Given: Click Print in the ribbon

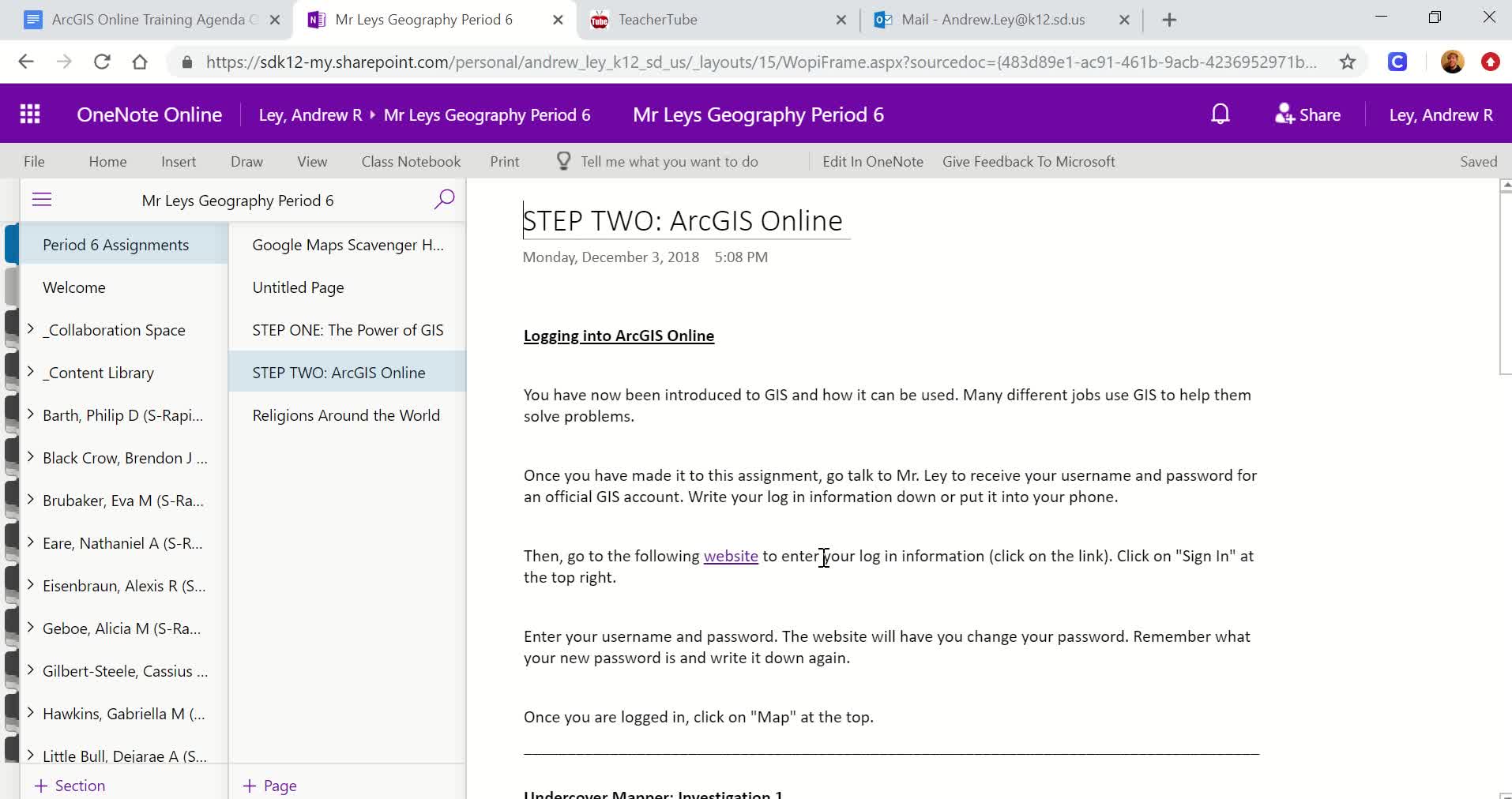Looking at the screenshot, I should pyautogui.click(x=505, y=161).
